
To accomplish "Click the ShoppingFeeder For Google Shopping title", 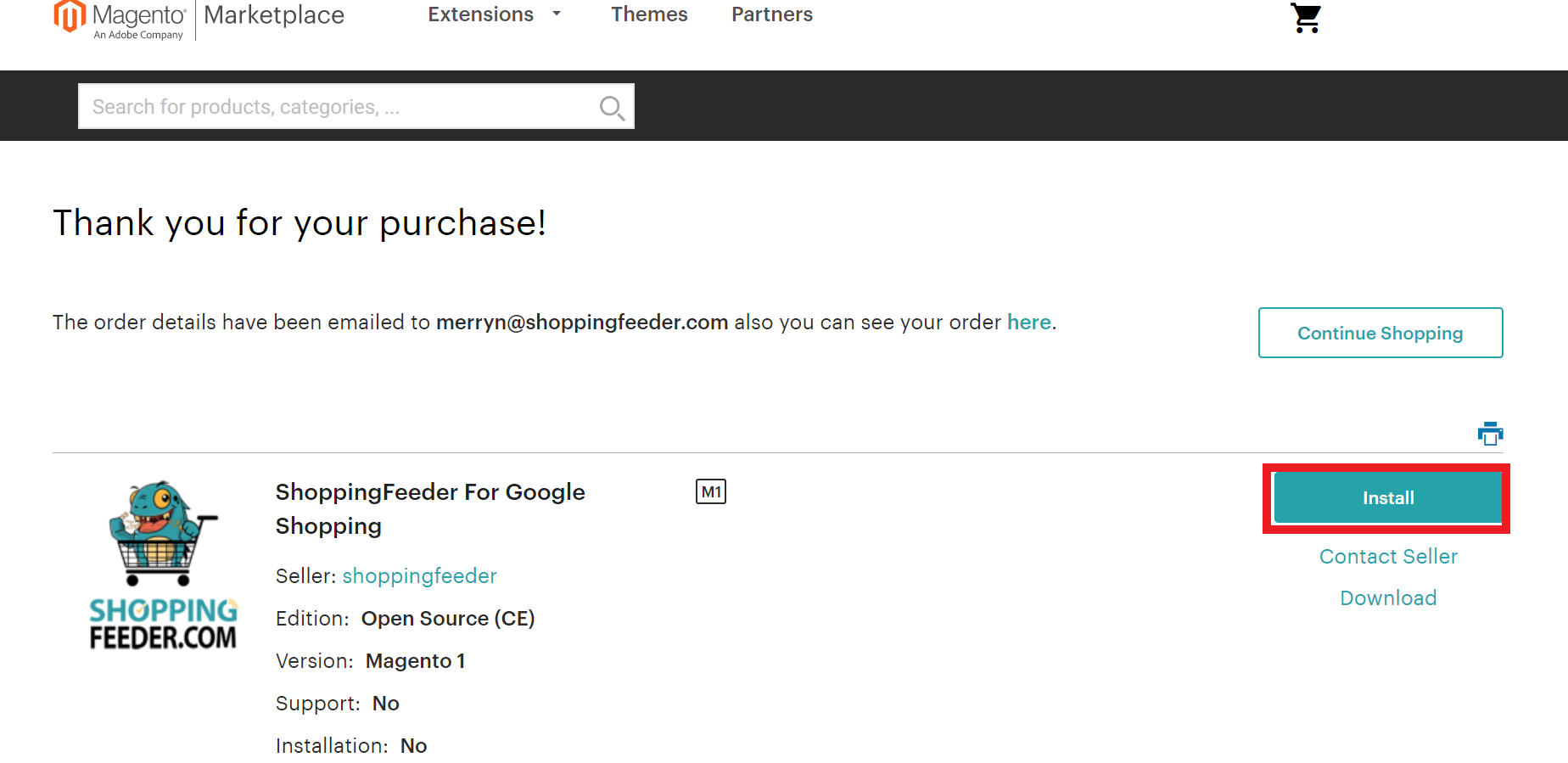I will (x=430, y=509).
